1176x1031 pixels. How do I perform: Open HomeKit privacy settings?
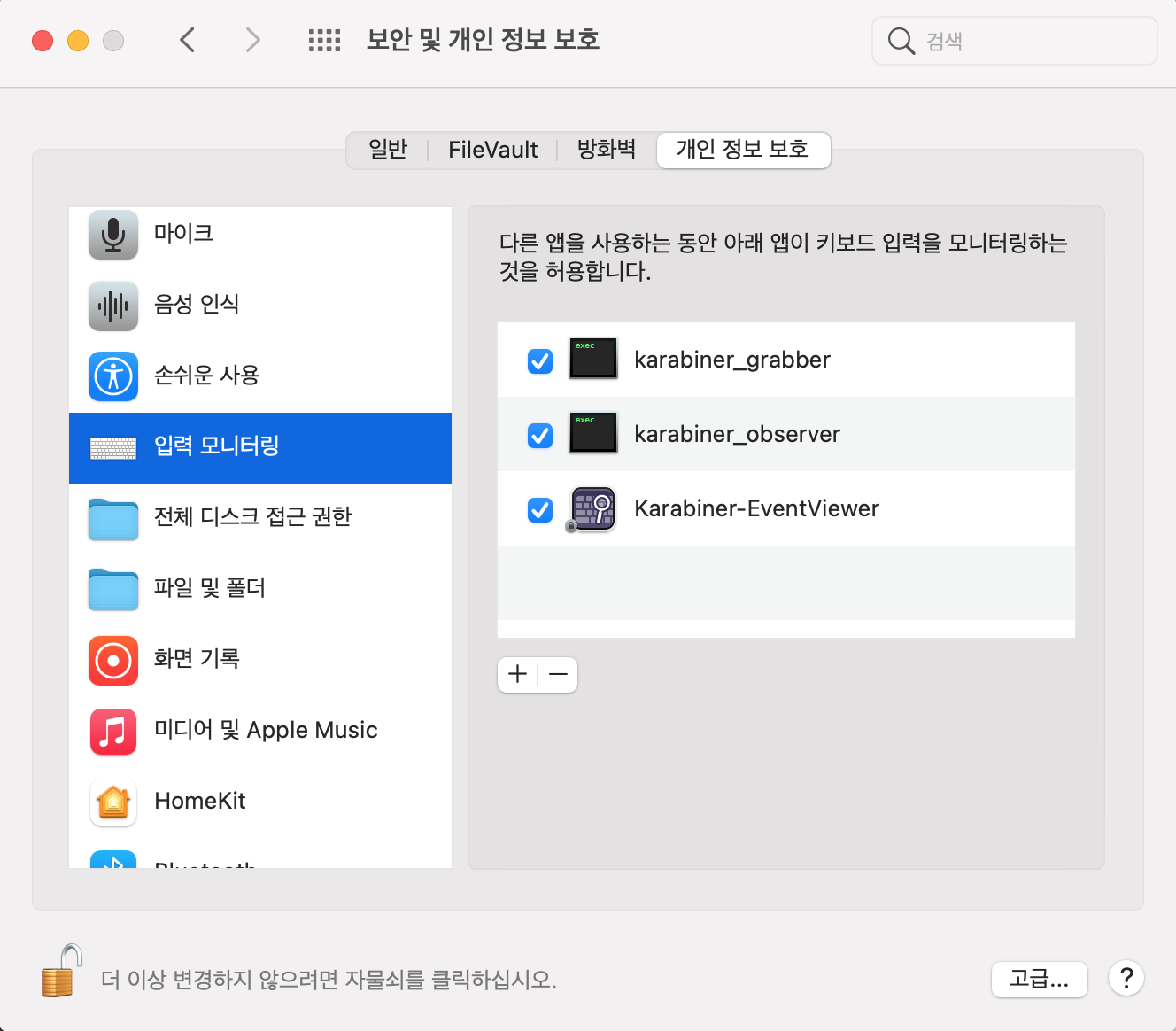(x=112, y=802)
